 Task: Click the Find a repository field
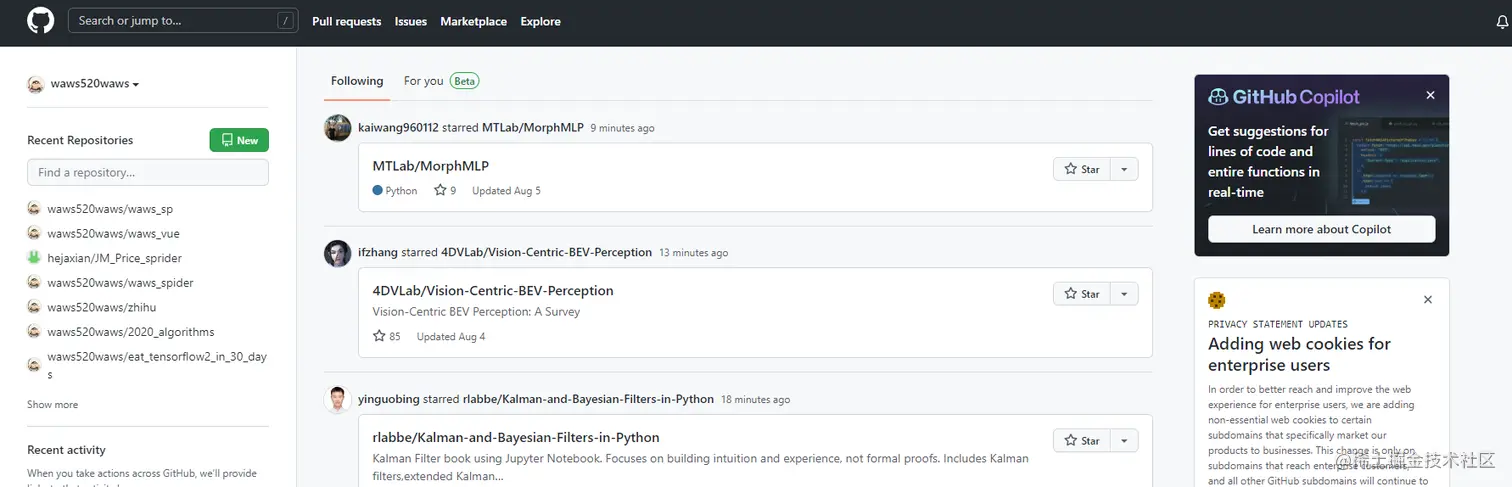(148, 172)
